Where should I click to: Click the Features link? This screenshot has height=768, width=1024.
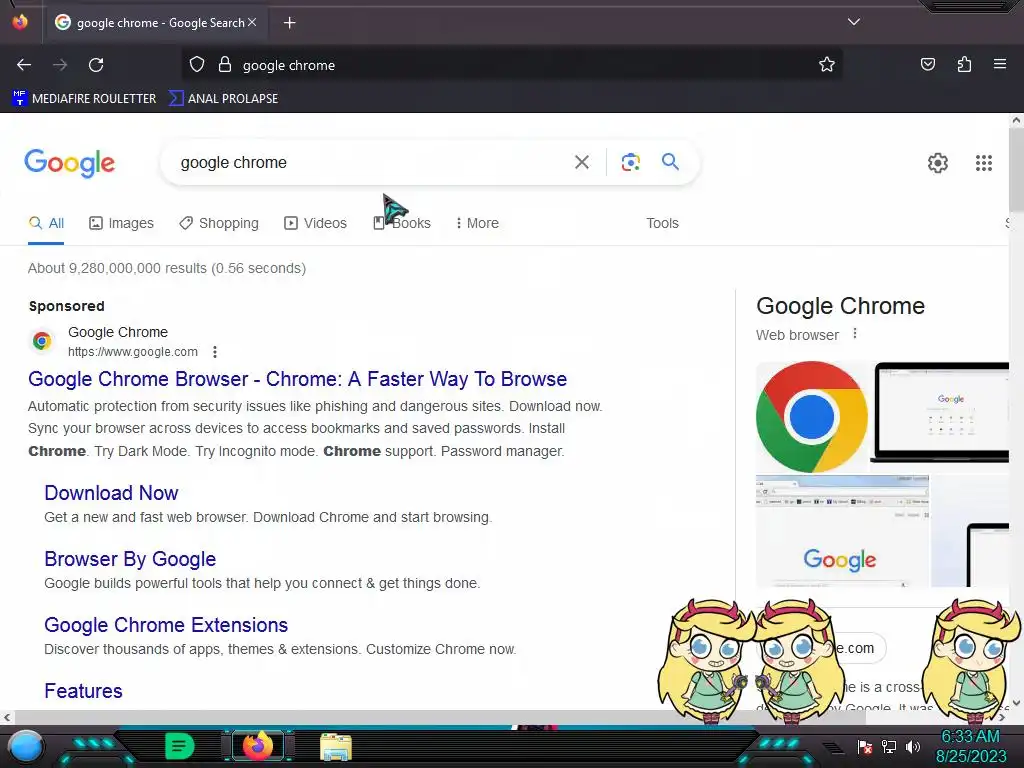click(83, 691)
